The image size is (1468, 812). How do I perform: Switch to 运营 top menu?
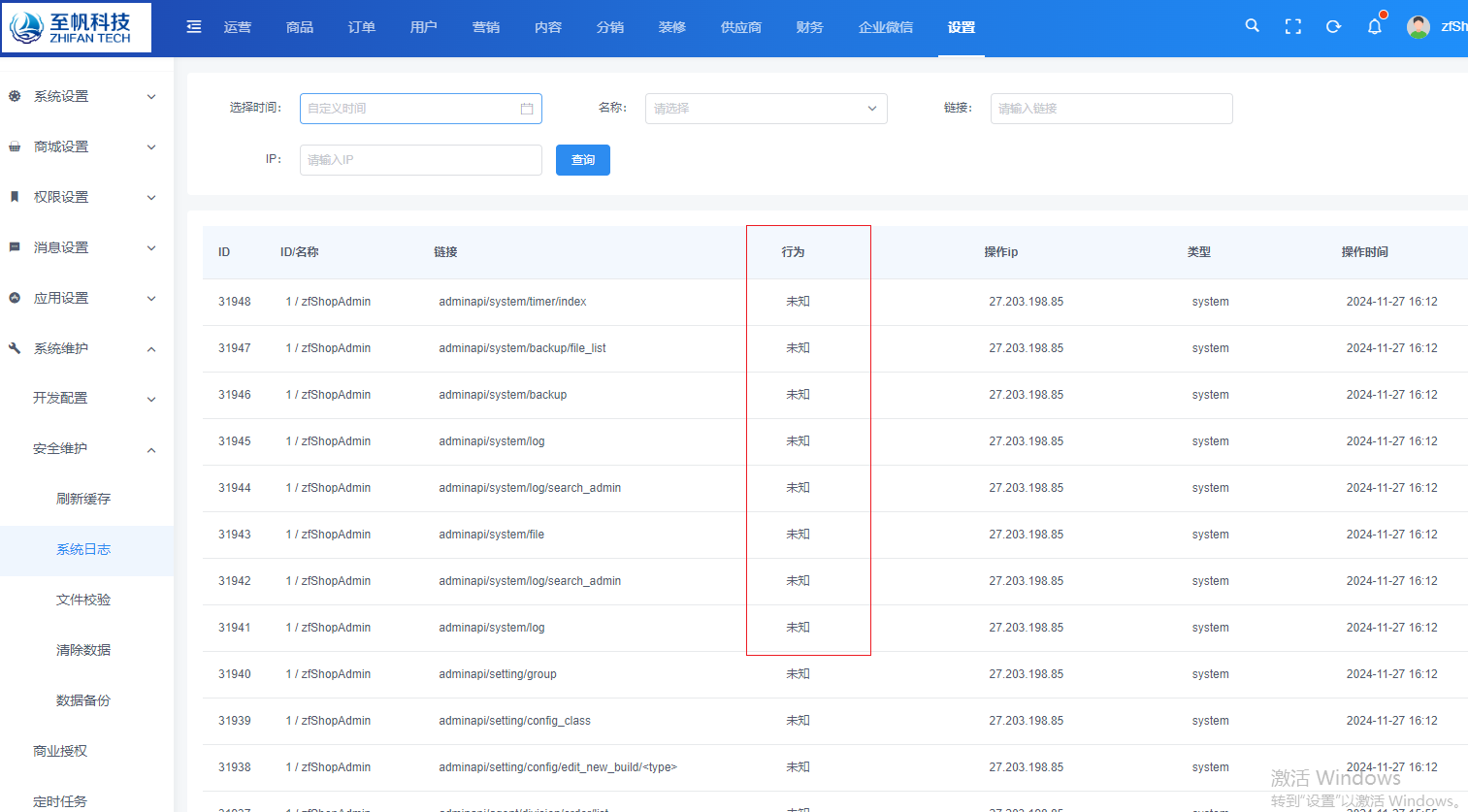click(x=238, y=27)
